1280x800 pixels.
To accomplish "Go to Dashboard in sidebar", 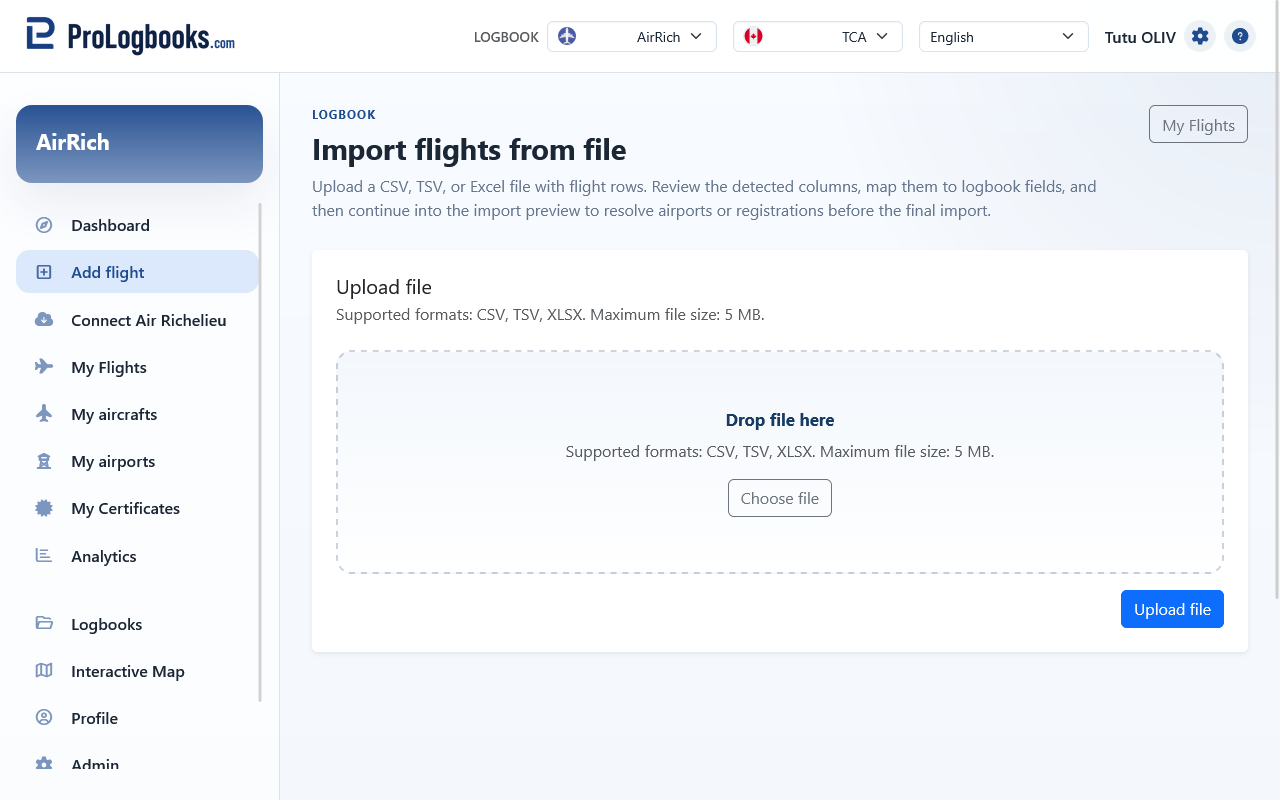I will [137, 225].
